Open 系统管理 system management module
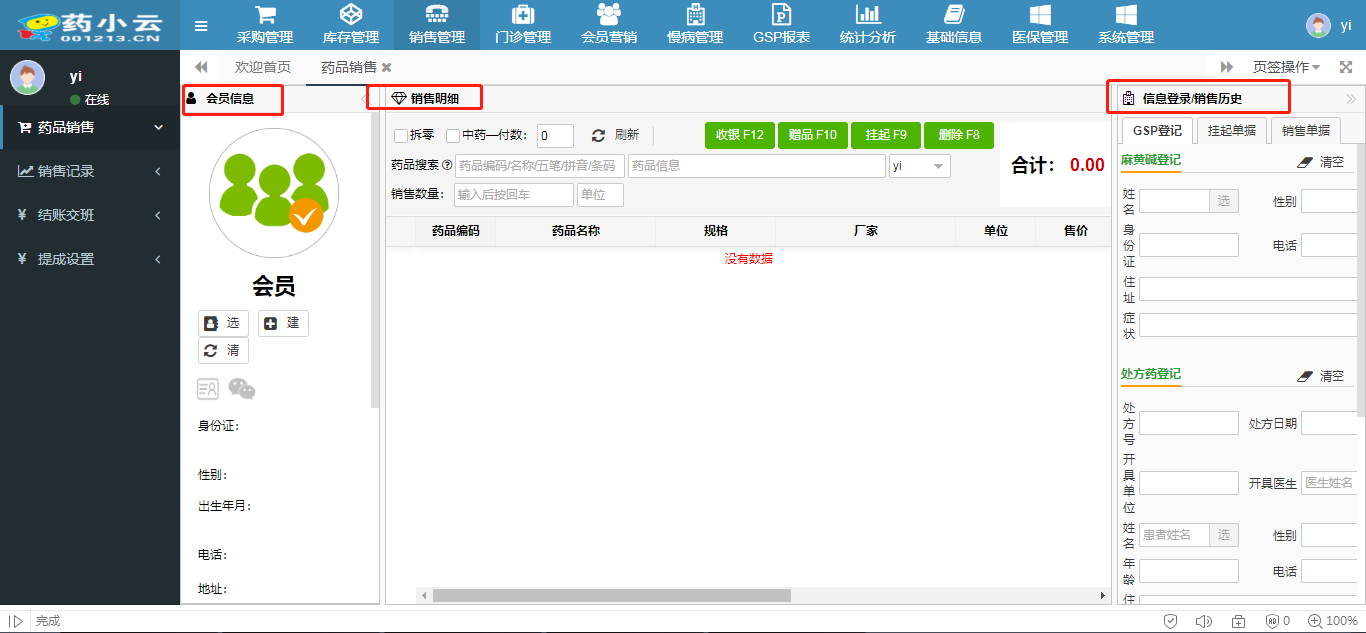This screenshot has width=1366, height=633. tap(1126, 25)
